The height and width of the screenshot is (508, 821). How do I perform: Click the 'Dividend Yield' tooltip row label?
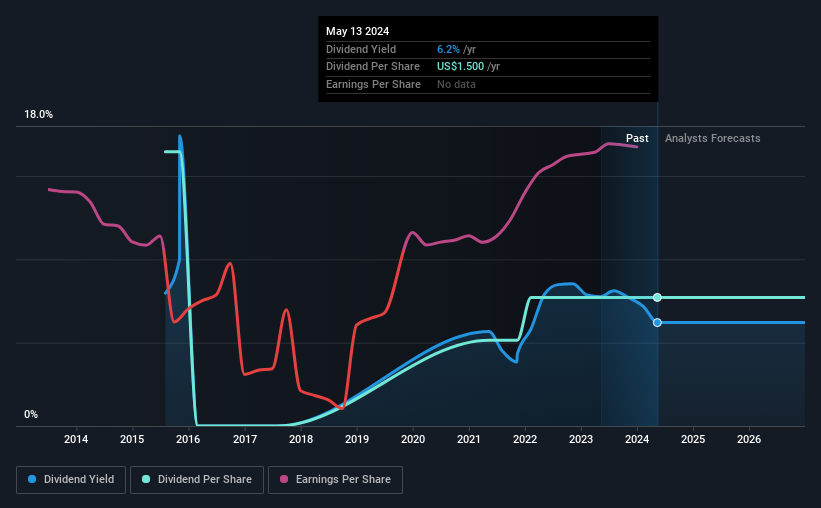pos(361,49)
